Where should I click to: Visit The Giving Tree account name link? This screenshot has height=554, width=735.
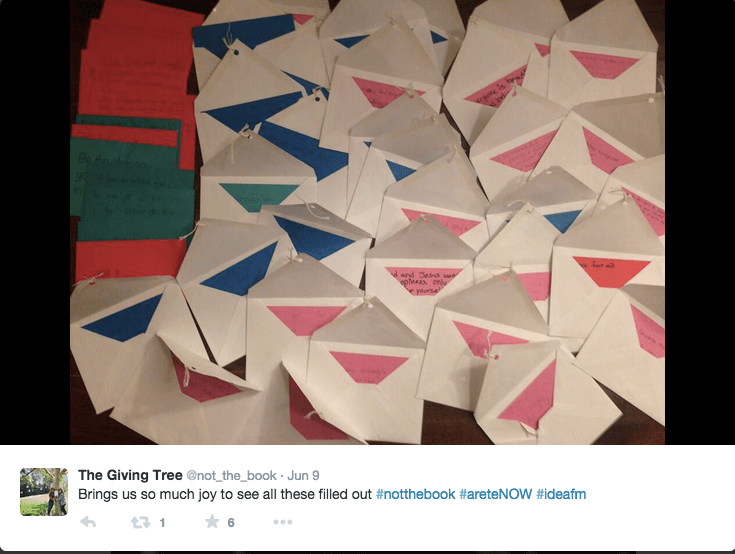click(130, 475)
